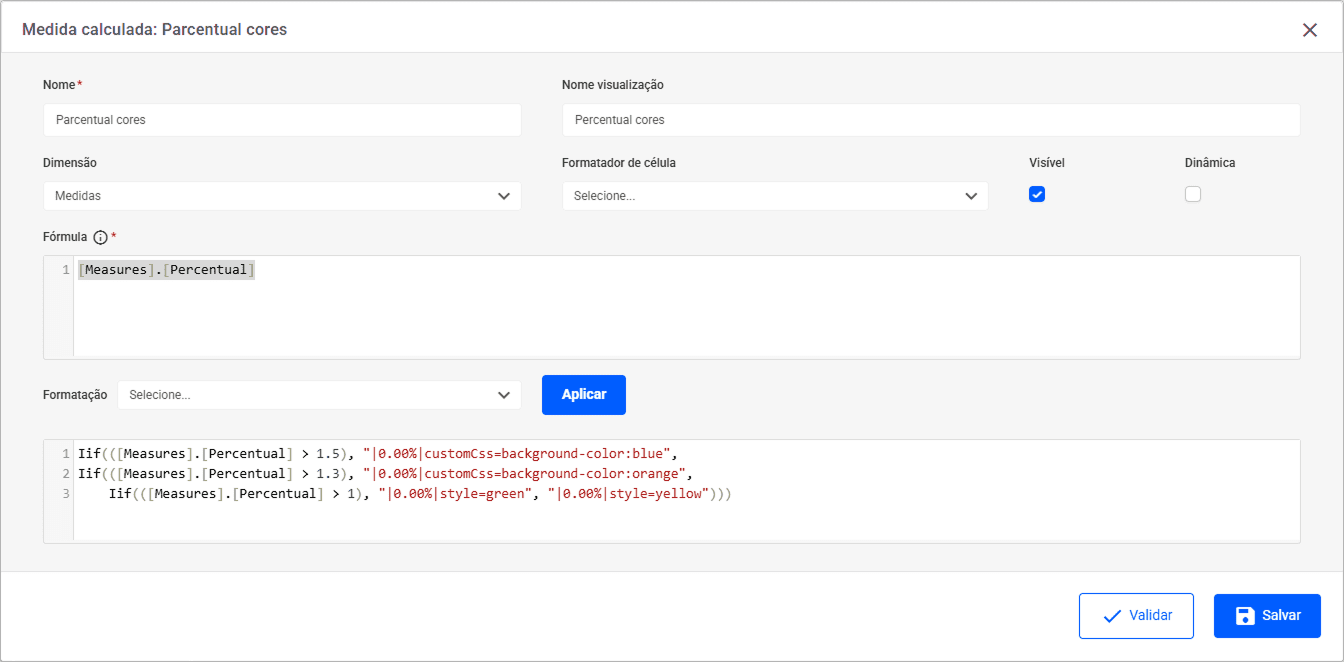1344x662 pixels.
Task: Focus the Nome input field
Action: [282, 120]
